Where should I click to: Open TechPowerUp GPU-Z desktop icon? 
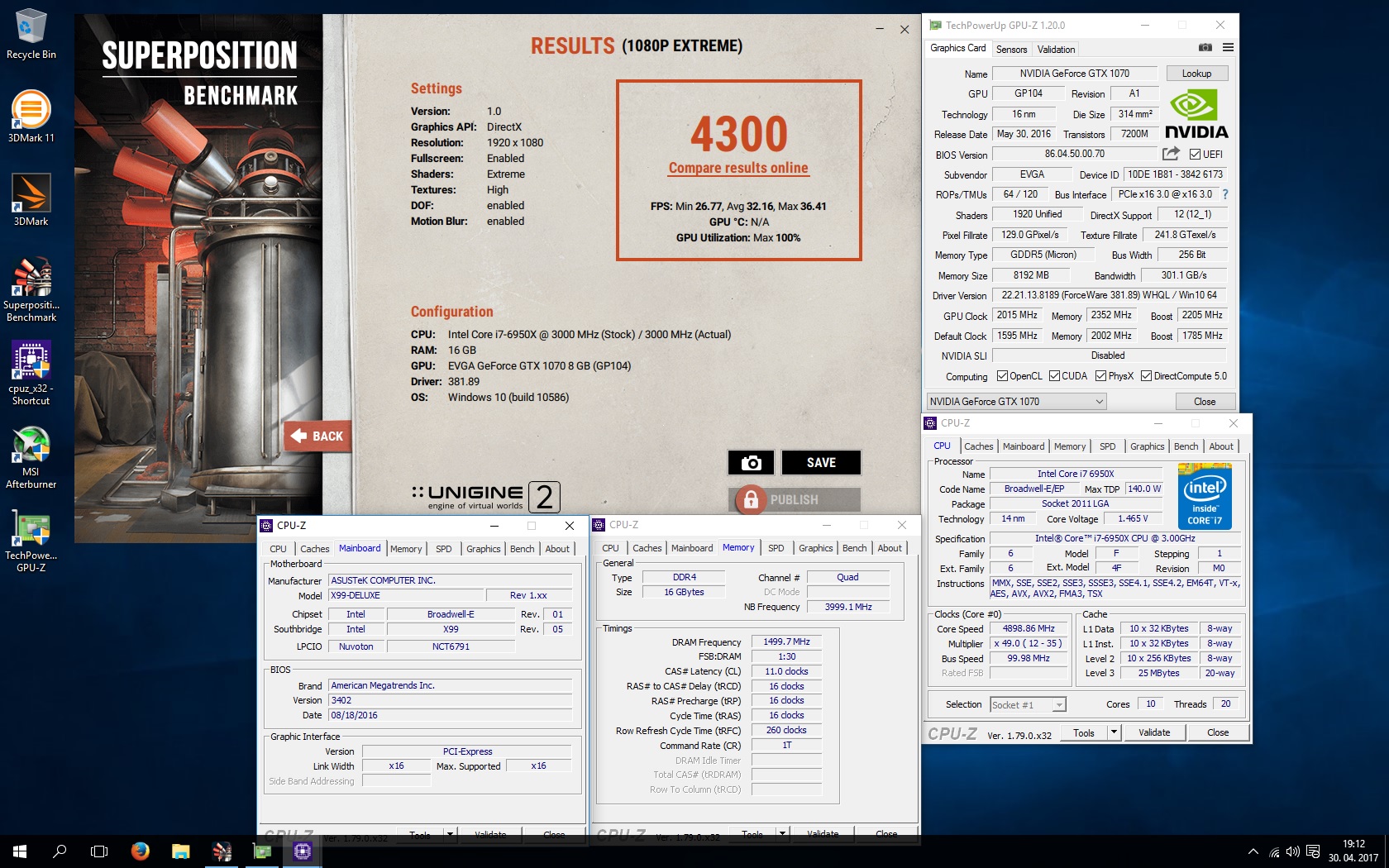pyautogui.click(x=31, y=541)
